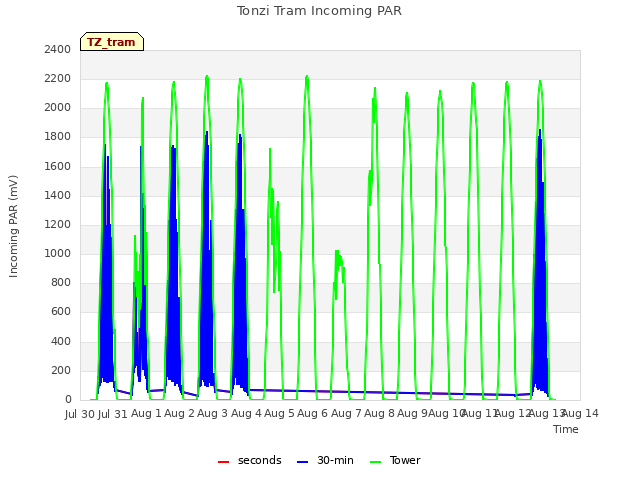Click the Time axis title
This screenshot has height=480, width=640.
coord(566,429)
